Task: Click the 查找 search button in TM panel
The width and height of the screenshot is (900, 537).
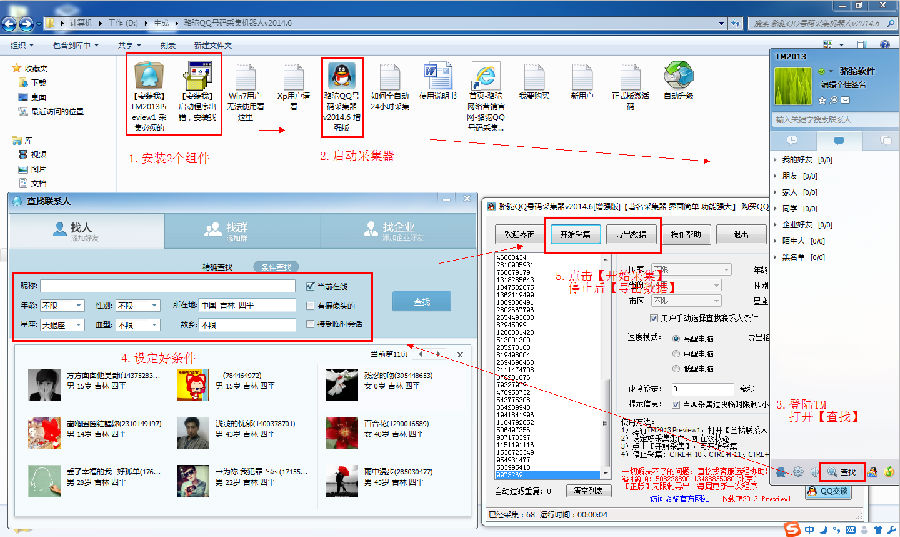Action: coord(842,472)
